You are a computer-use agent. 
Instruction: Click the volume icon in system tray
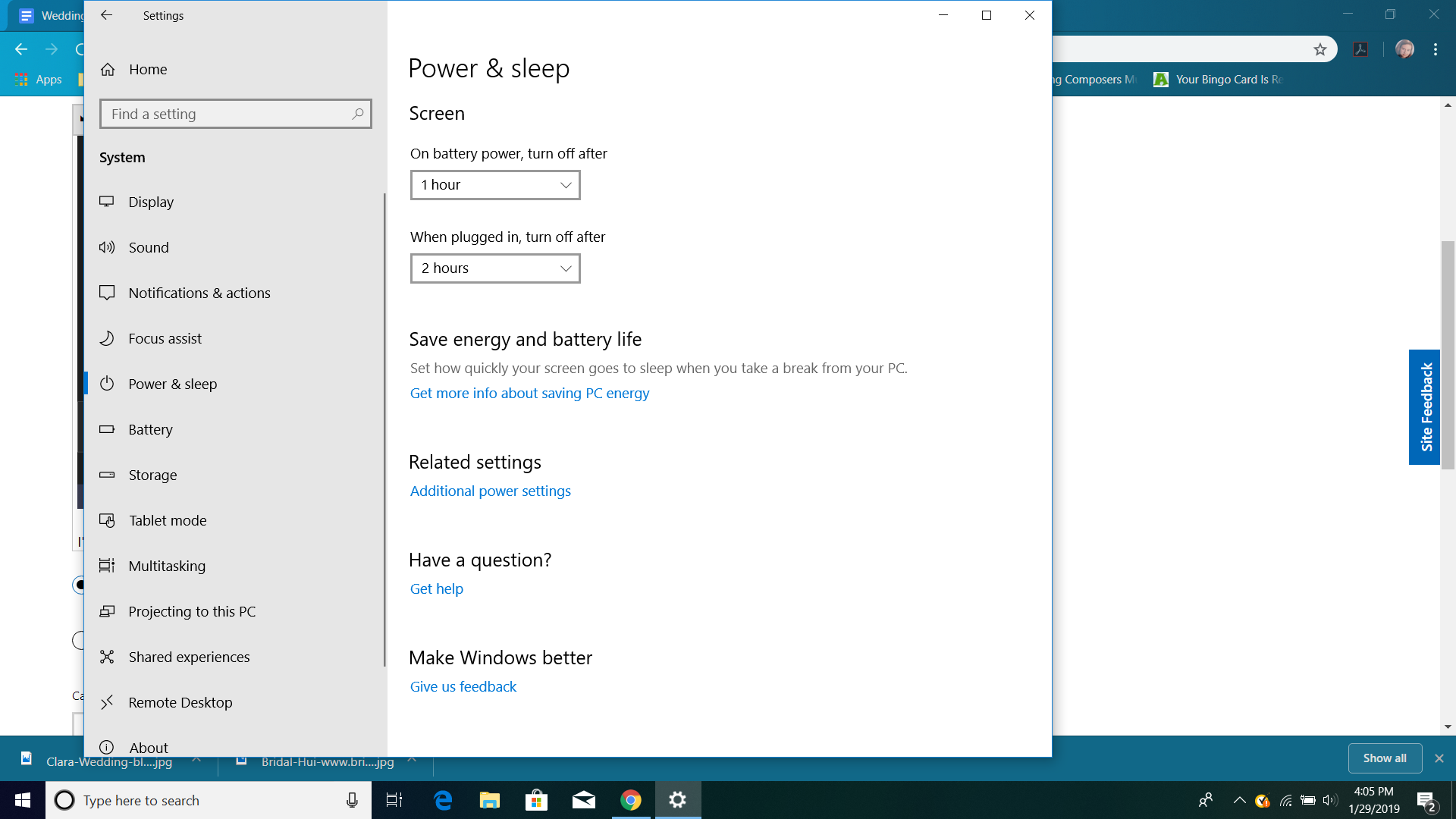[1329, 800]
